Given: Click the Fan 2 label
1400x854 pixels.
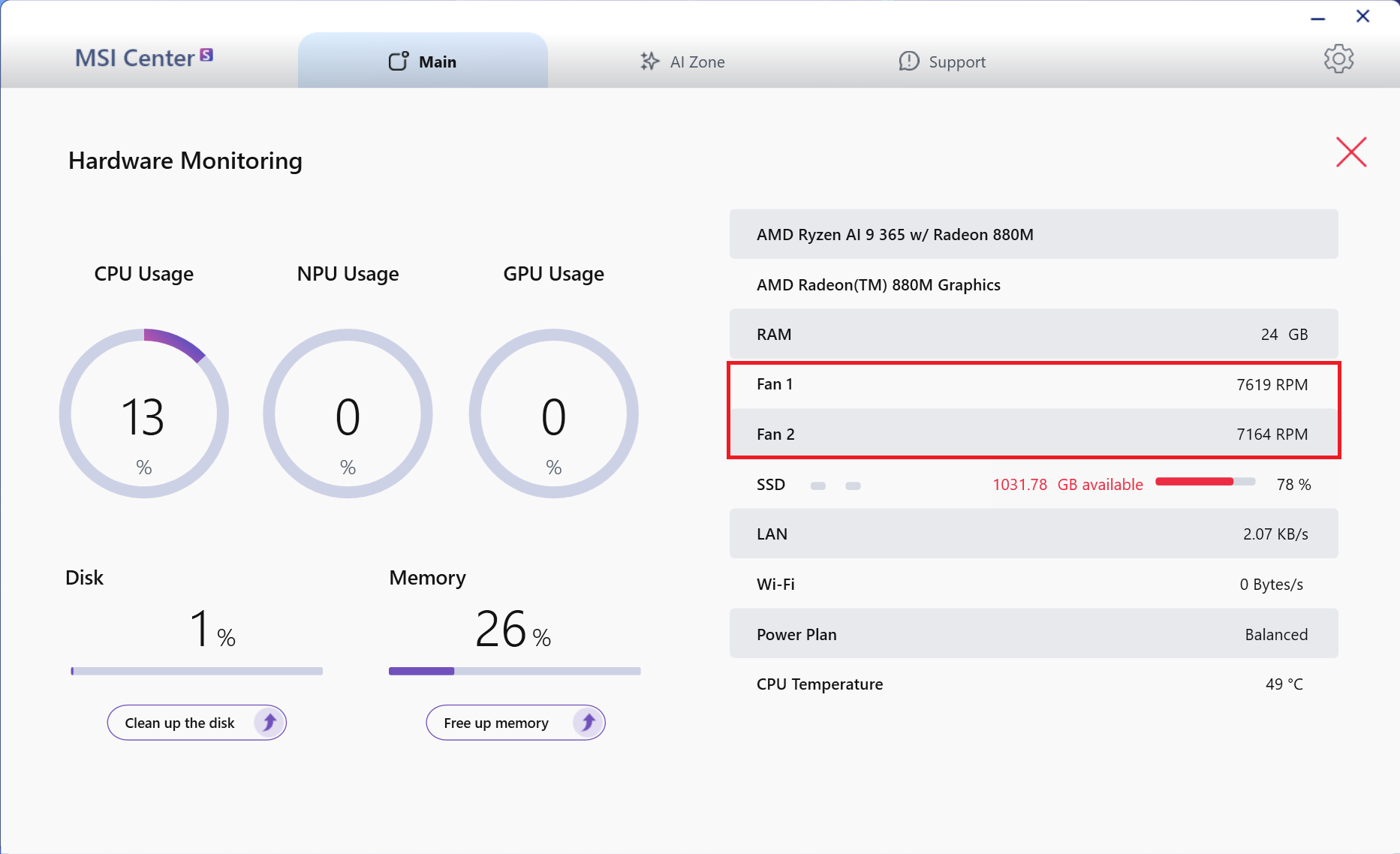Looking at the screenshot, I should point(775,434).
